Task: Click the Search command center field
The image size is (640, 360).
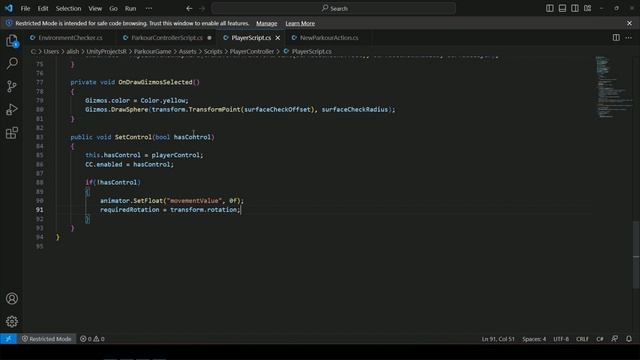Action: (x=333, y=8)
